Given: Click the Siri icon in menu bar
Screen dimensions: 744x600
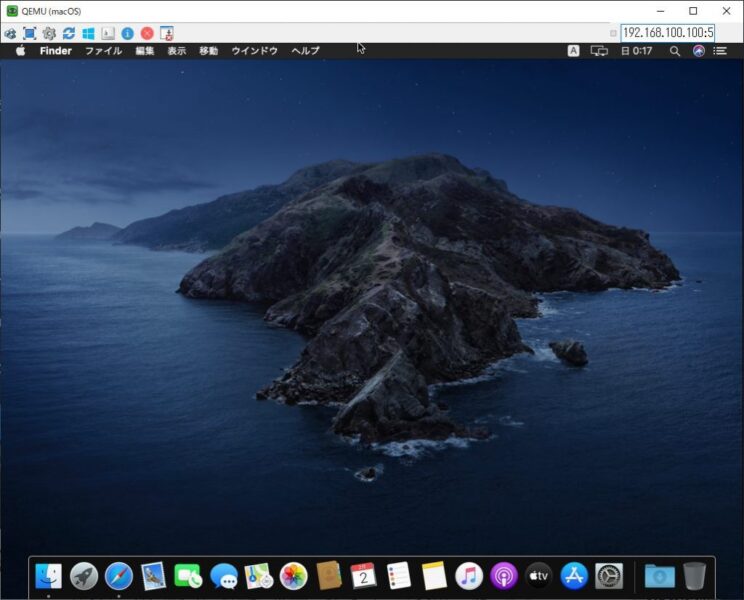Looking at the screenshot, I should (x=698, y=51).
